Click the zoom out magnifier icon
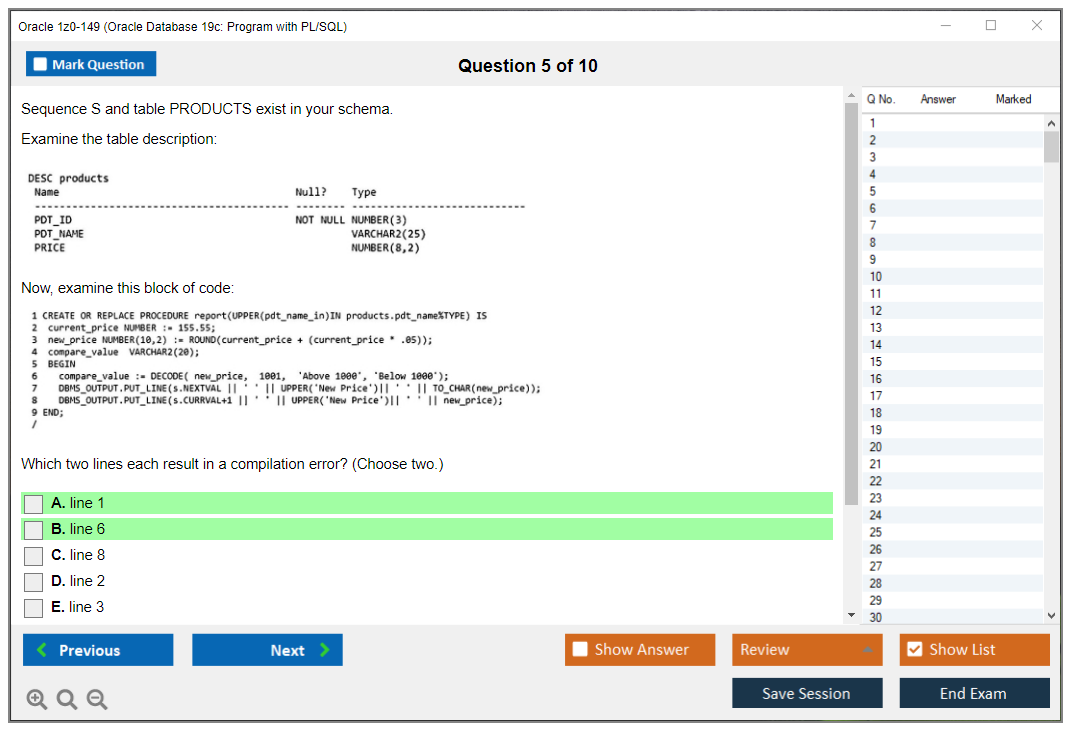1075x735 pixels. pos(96,700)
